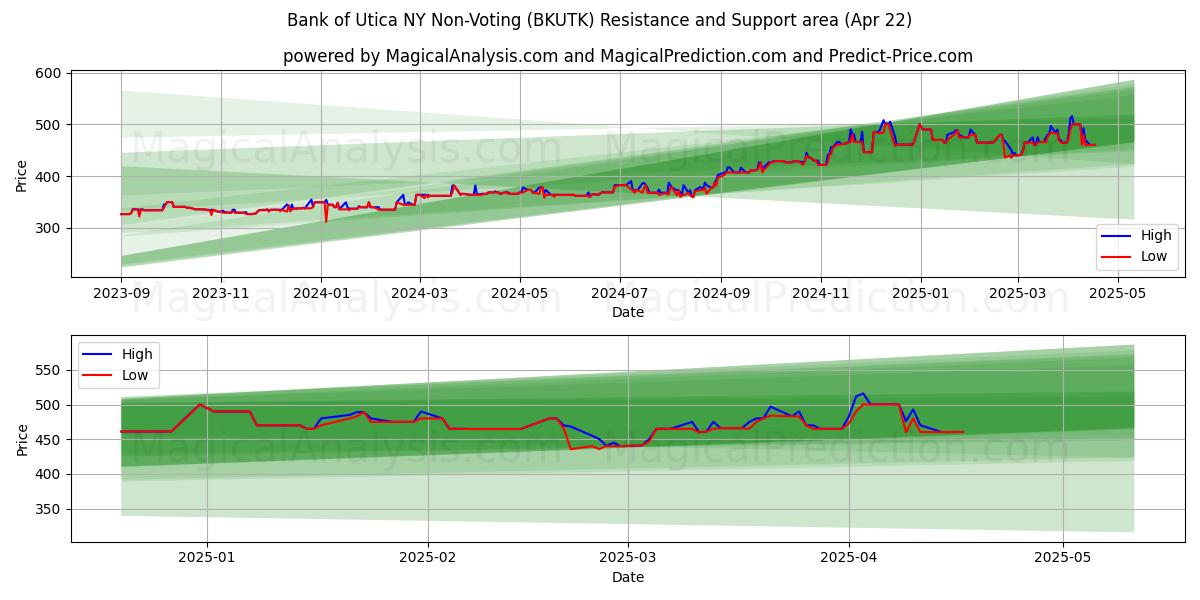Click the '2024-03' tick on top chart
This screenshot has width=1200, height=600.
(419, 293)
